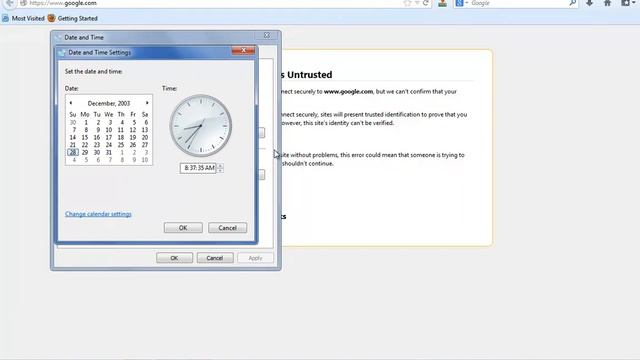Open the search engine selector icon
This screenshot has height=360, width=640.
461,3
